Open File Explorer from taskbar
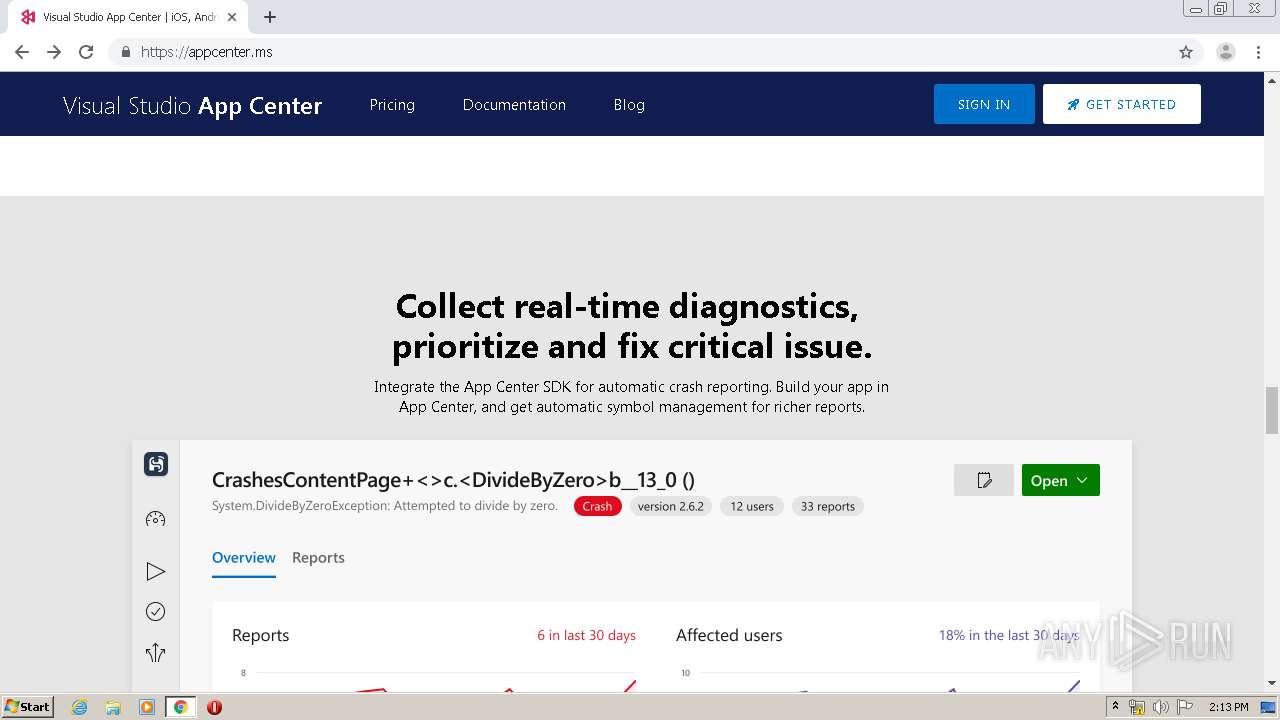Viewport: 1280px width, 720px height. click(x=113, y=707)
